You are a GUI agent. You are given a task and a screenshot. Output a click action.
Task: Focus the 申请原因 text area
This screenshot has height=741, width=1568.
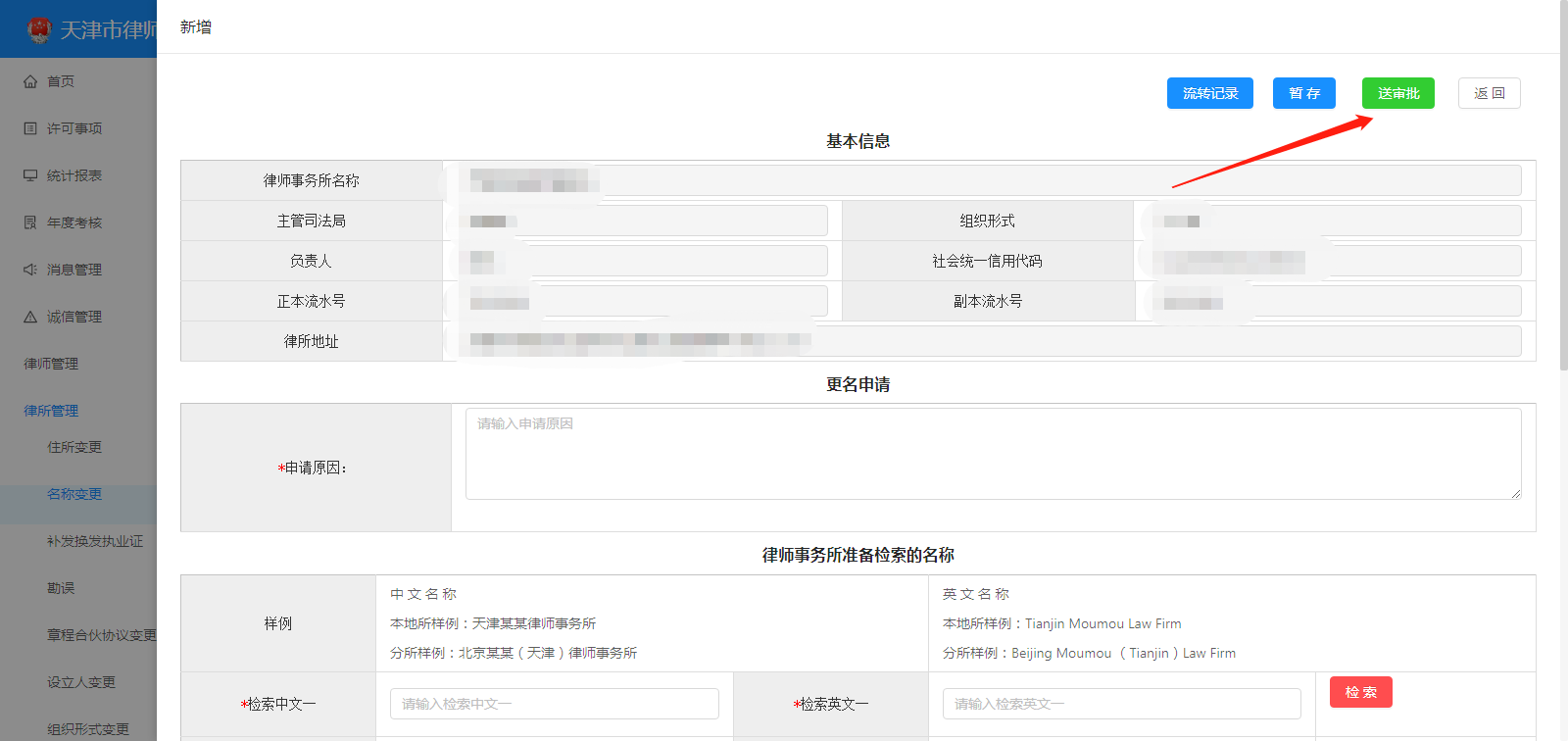(992, 454)
